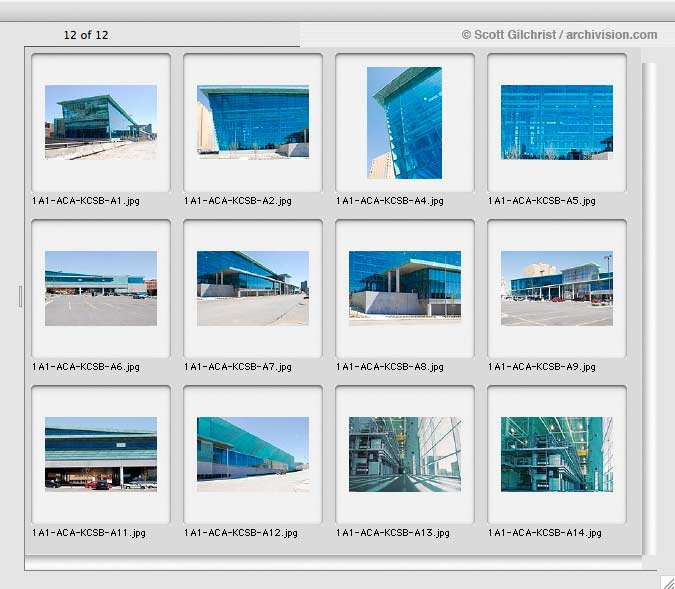The image size is (675, 589).
Task: Click the filename label 1A1-ACA-KCSB-A2.jpg
Action: click(238, 201)
